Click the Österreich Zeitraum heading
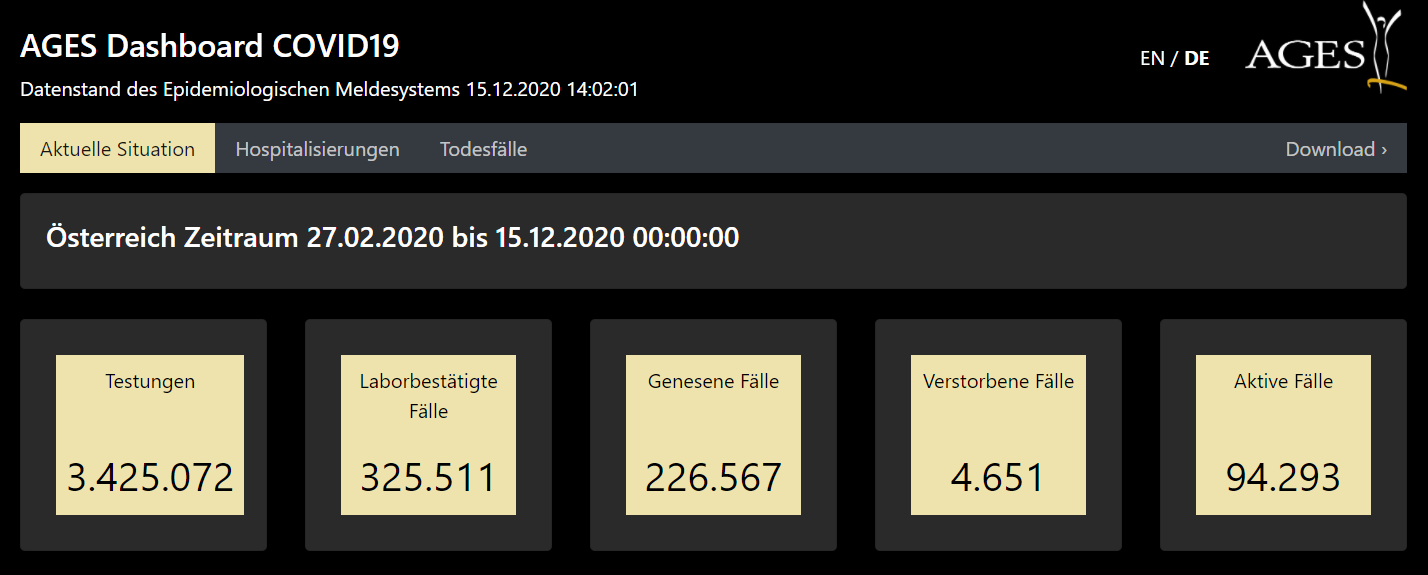 392,238
